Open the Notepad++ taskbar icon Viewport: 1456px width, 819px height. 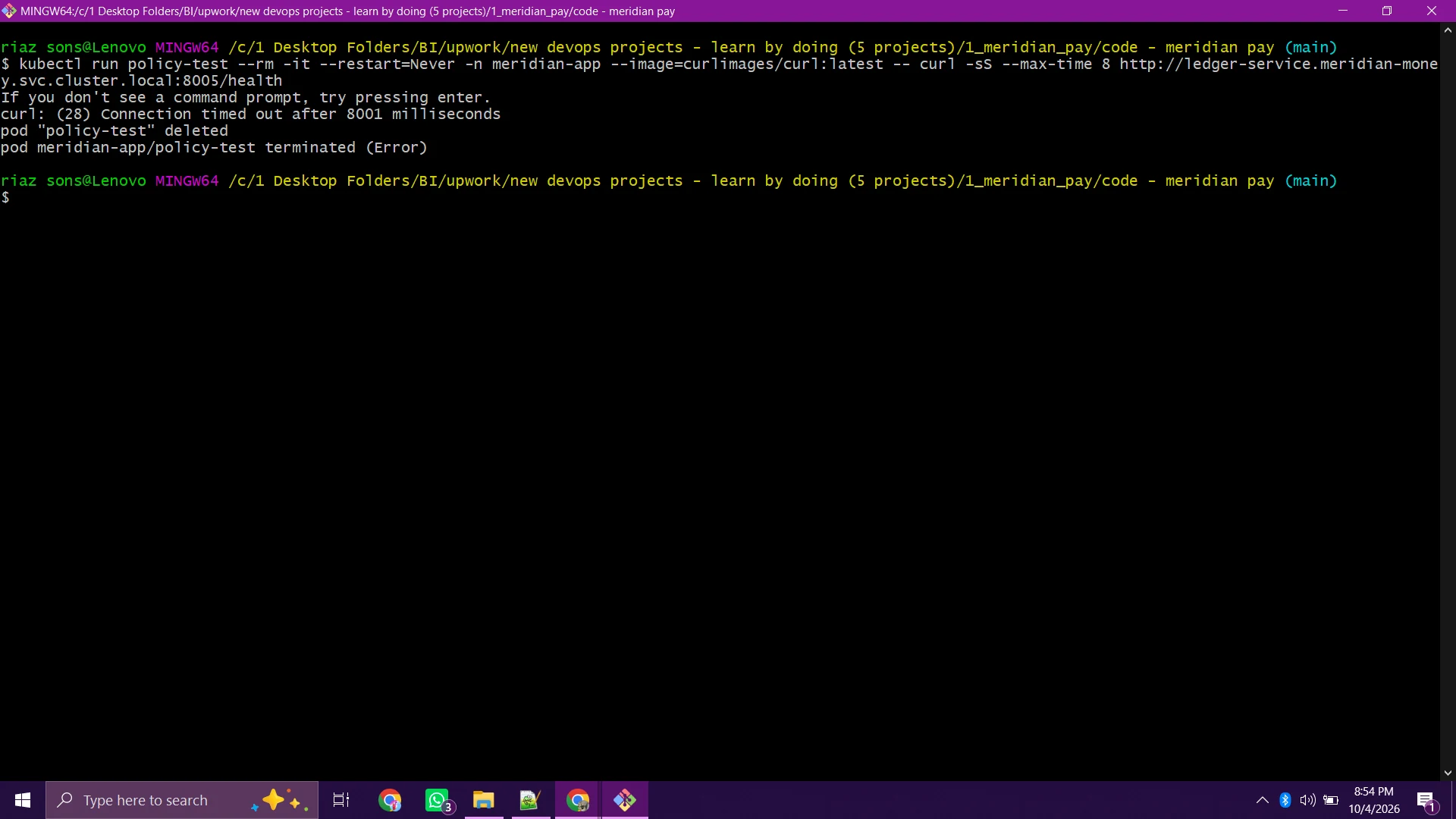point(530,800)
